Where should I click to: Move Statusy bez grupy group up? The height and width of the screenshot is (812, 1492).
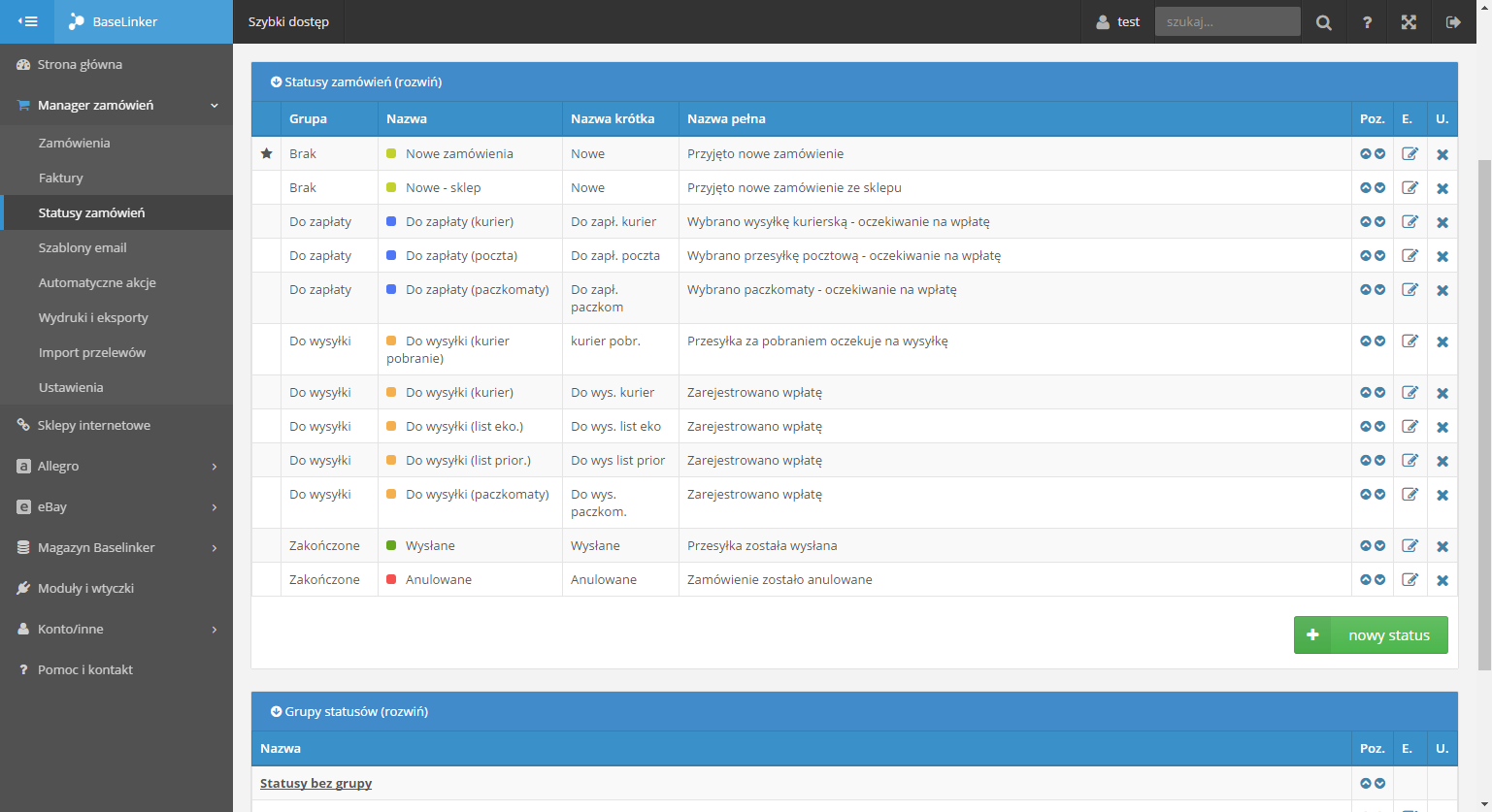[x=1366, y=783]
